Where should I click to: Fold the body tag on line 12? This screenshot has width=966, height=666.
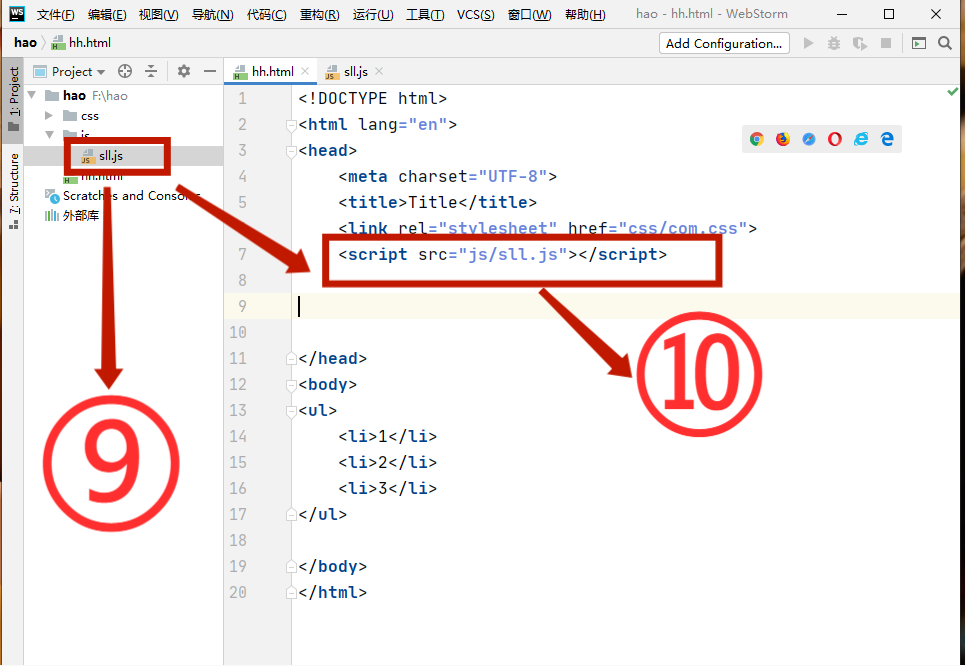[x=291, y=385]
